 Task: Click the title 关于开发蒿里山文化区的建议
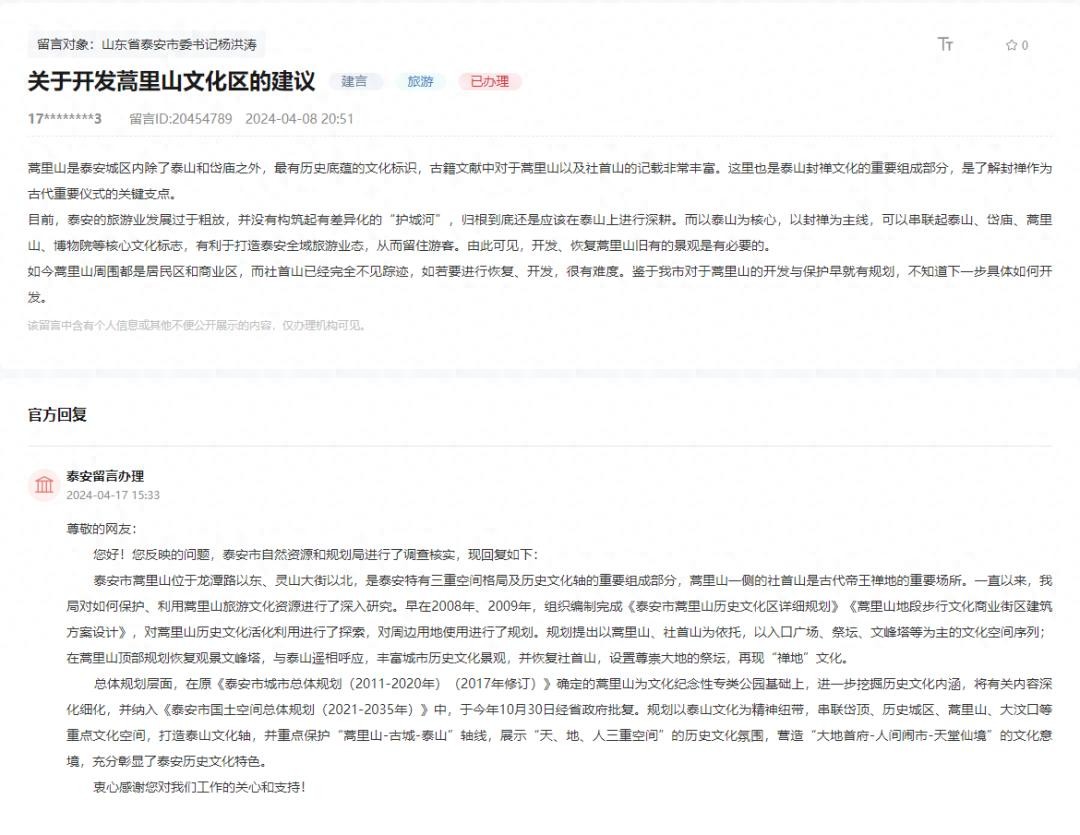(x=171, y=82)
